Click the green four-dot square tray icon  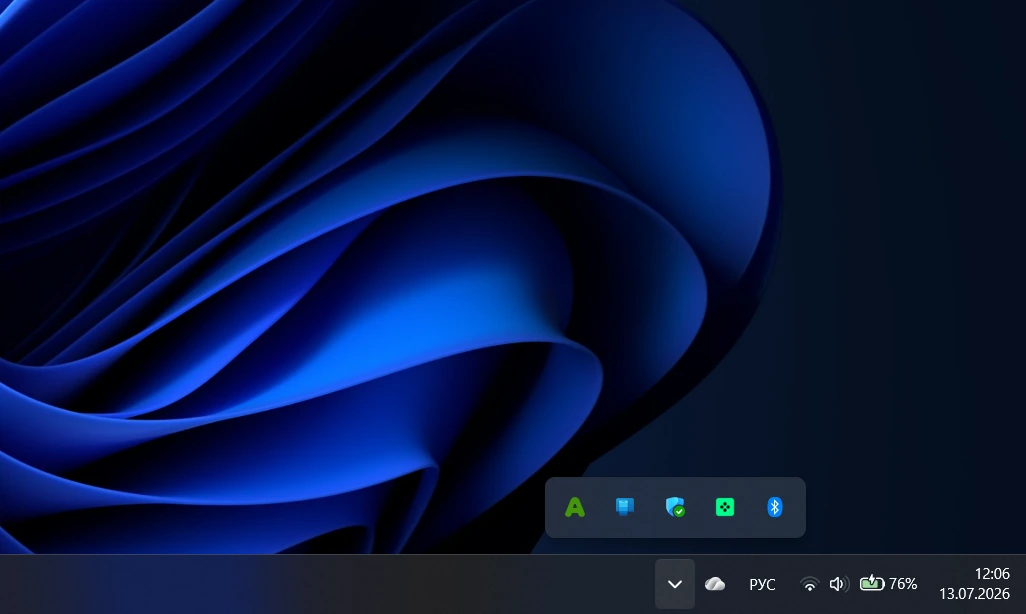point(725,507)
